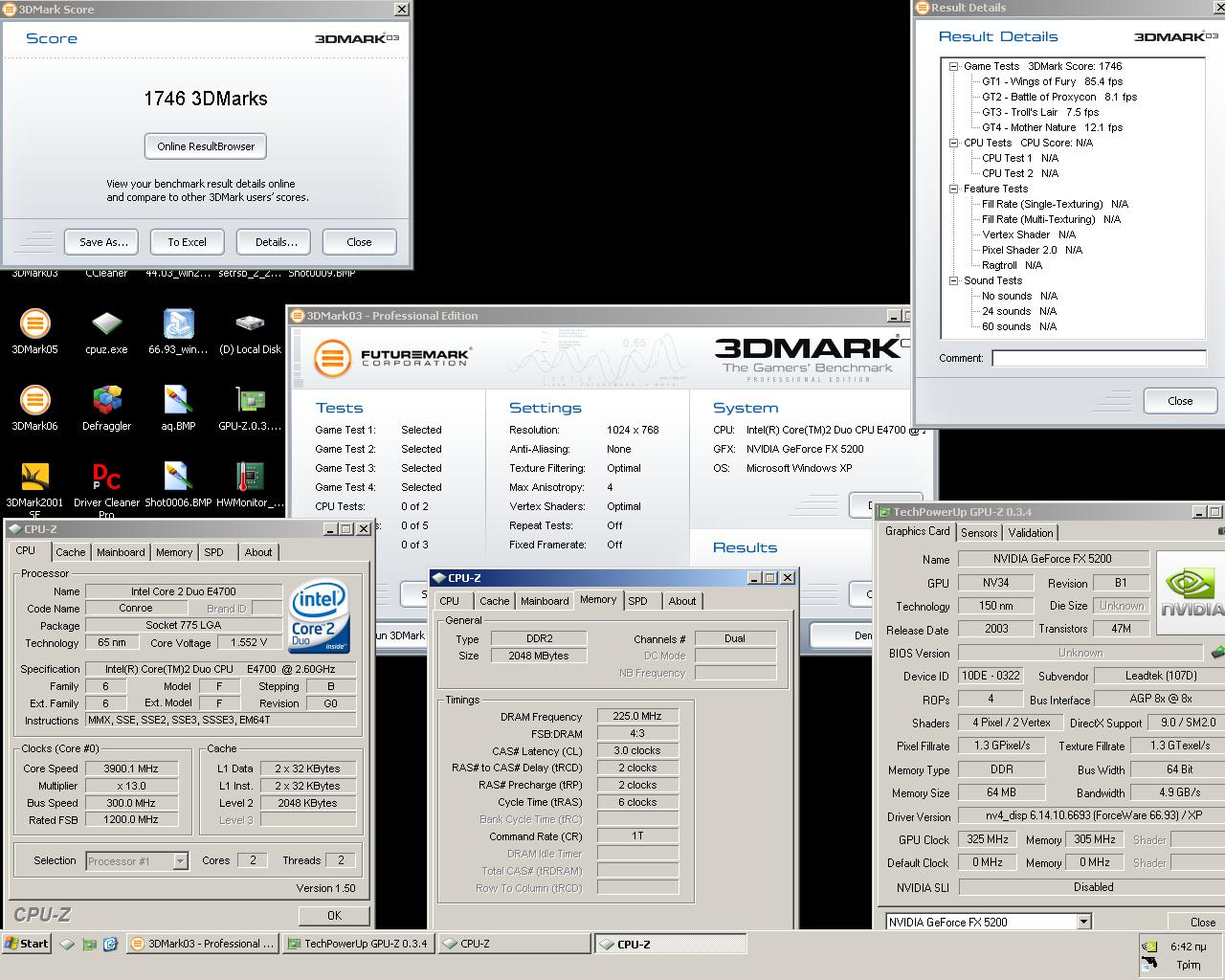1225x980 pixels.
Task: Click the GPU Clock value 325 MHz
Action: coord(988,839)
